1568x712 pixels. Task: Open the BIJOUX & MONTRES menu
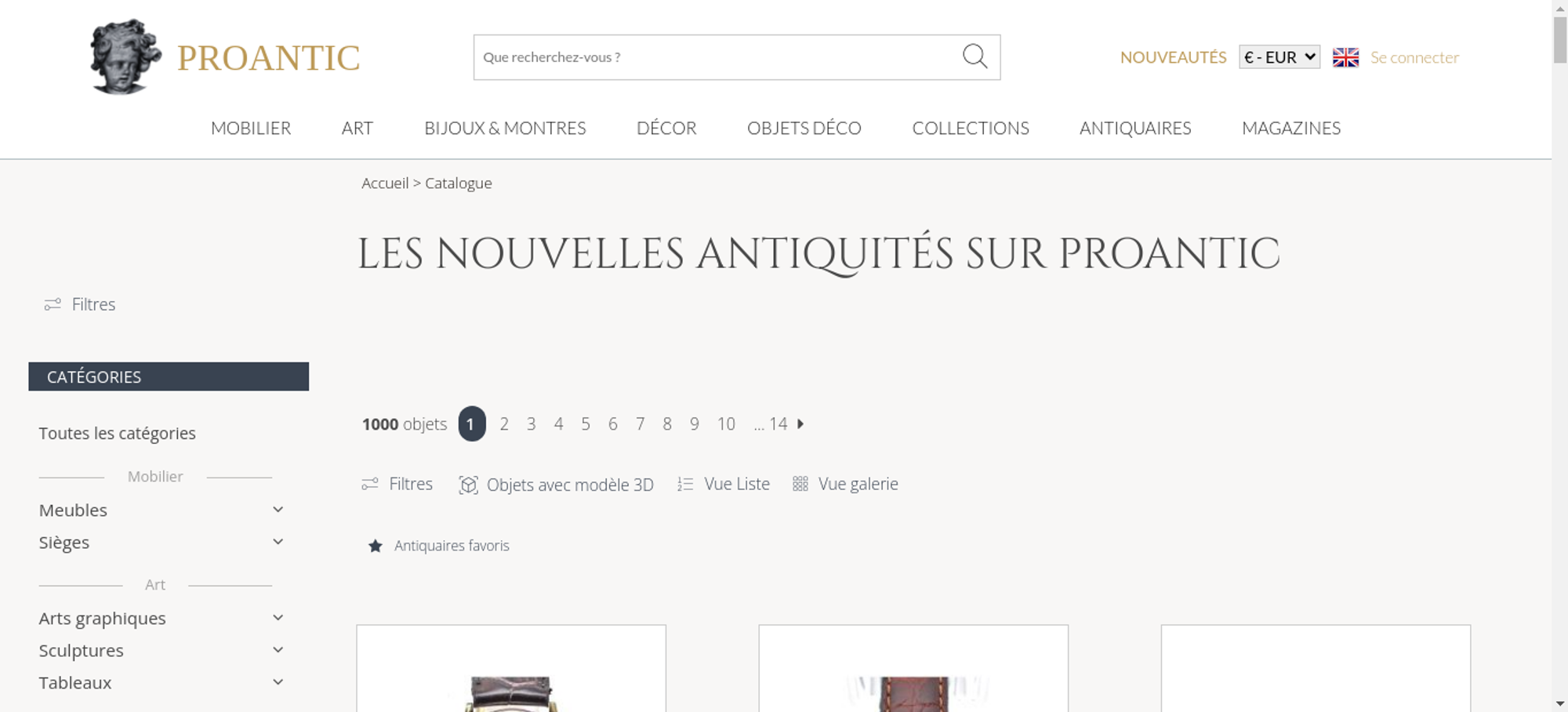tap(505, 128)
